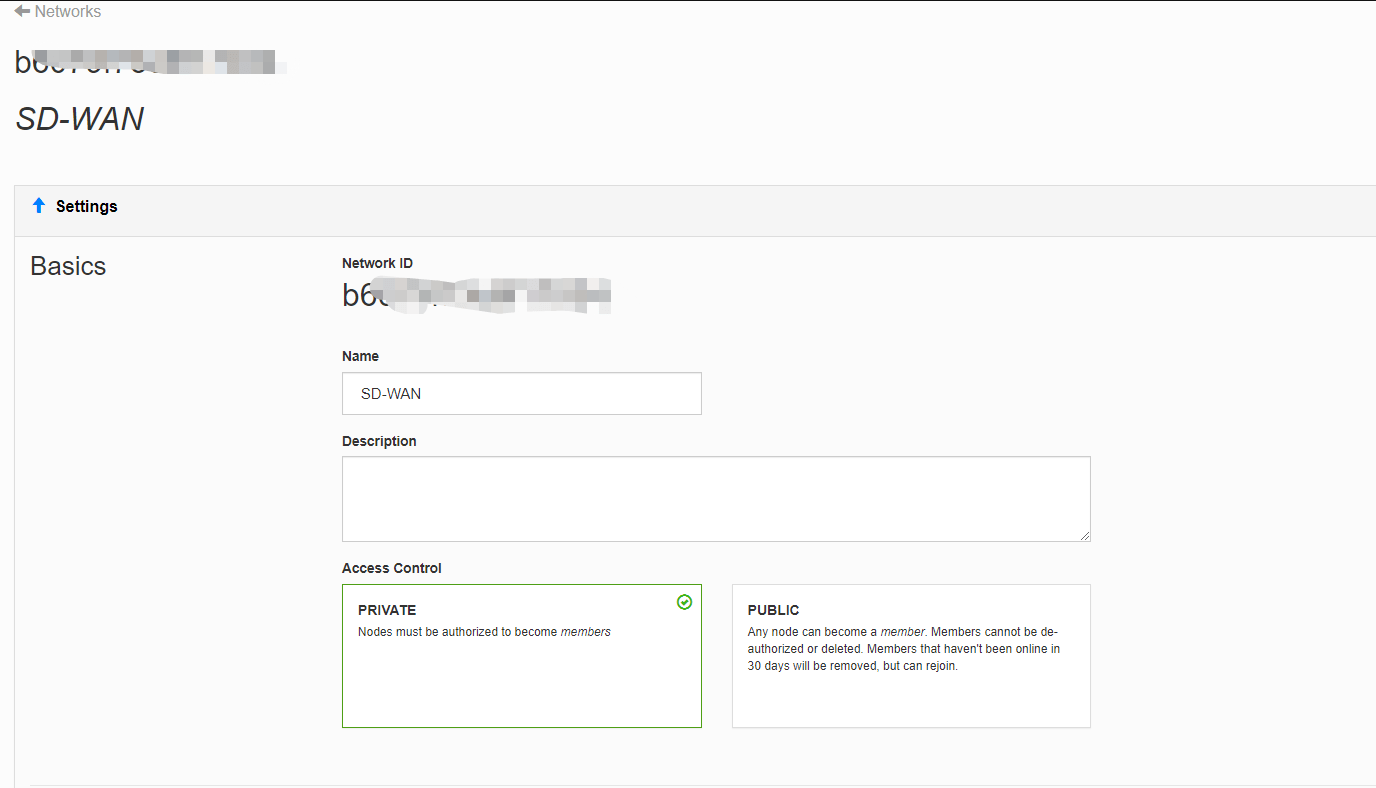Click the green checkmark on PRIVATE card
1376x788 pixels.
[x=684, y=602]
